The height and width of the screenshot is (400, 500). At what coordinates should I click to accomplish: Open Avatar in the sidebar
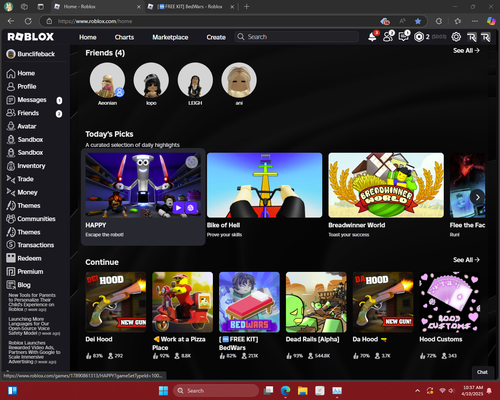[21, 126]
